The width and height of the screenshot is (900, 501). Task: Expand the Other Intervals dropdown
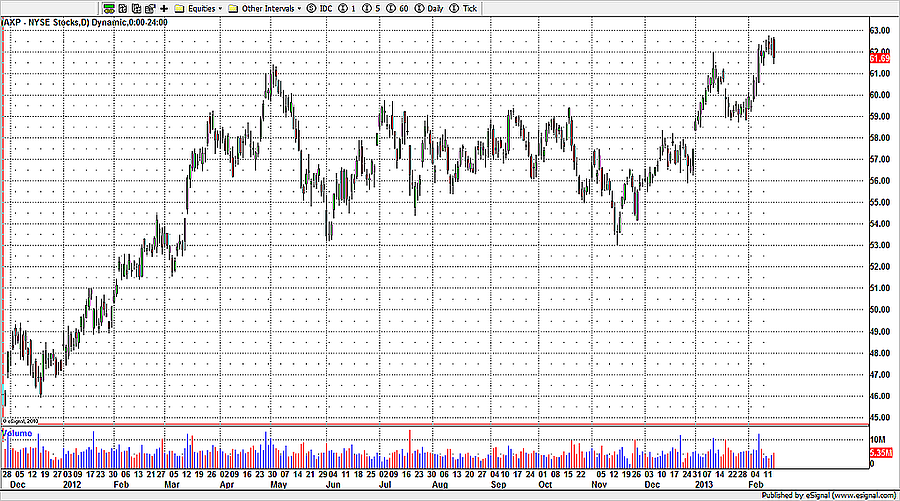click(266, 8)
